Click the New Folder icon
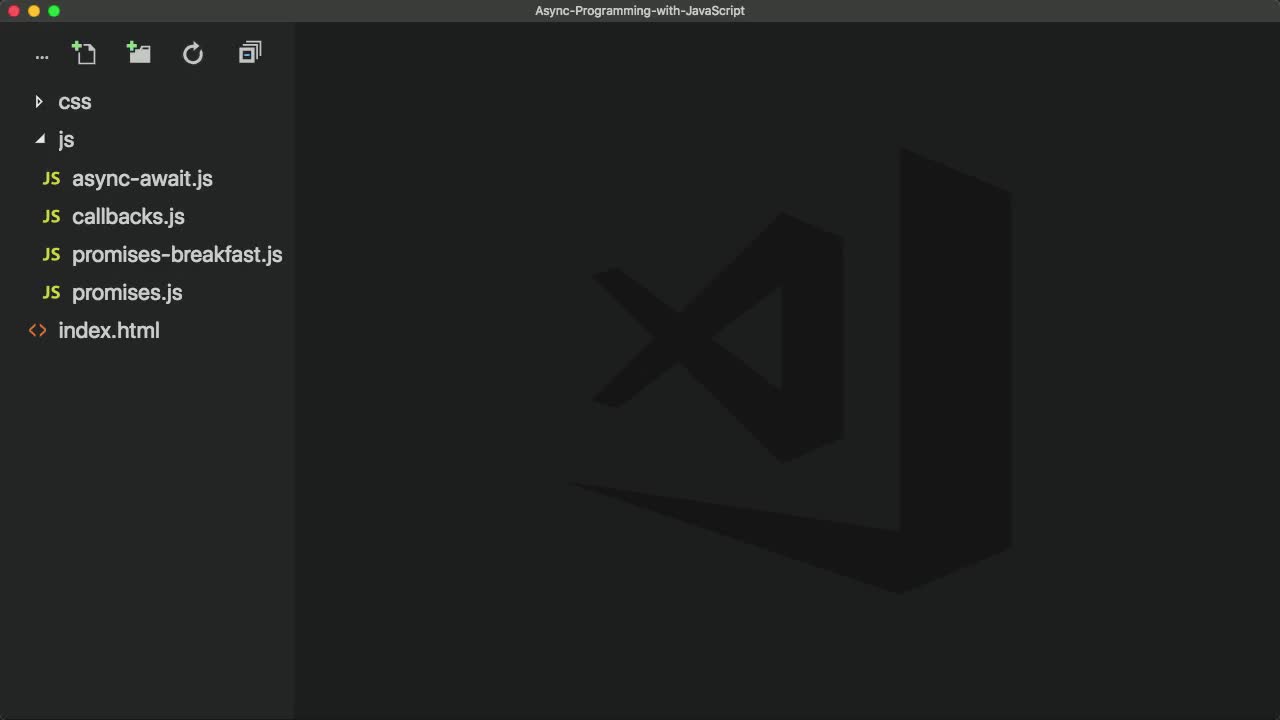The width and height of the screenshot is (1280, 720). pyautogui.click(x=138, y=52)
